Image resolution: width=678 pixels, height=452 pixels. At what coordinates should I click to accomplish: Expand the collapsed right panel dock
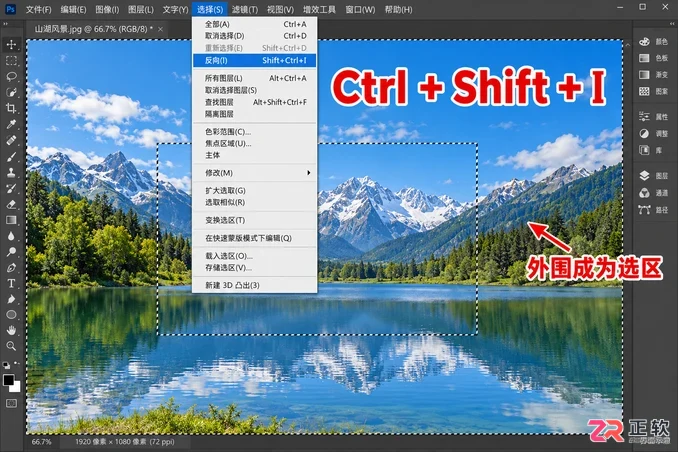tap(671, 24)
